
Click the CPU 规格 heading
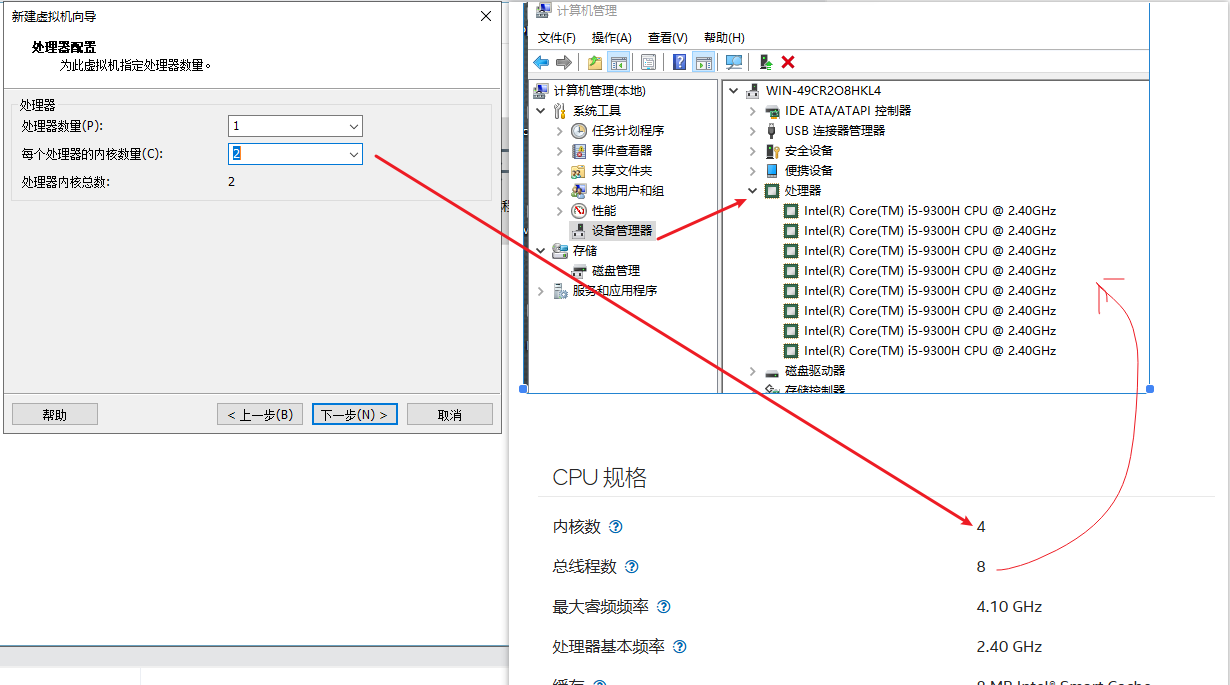click(x=600, y=478)
